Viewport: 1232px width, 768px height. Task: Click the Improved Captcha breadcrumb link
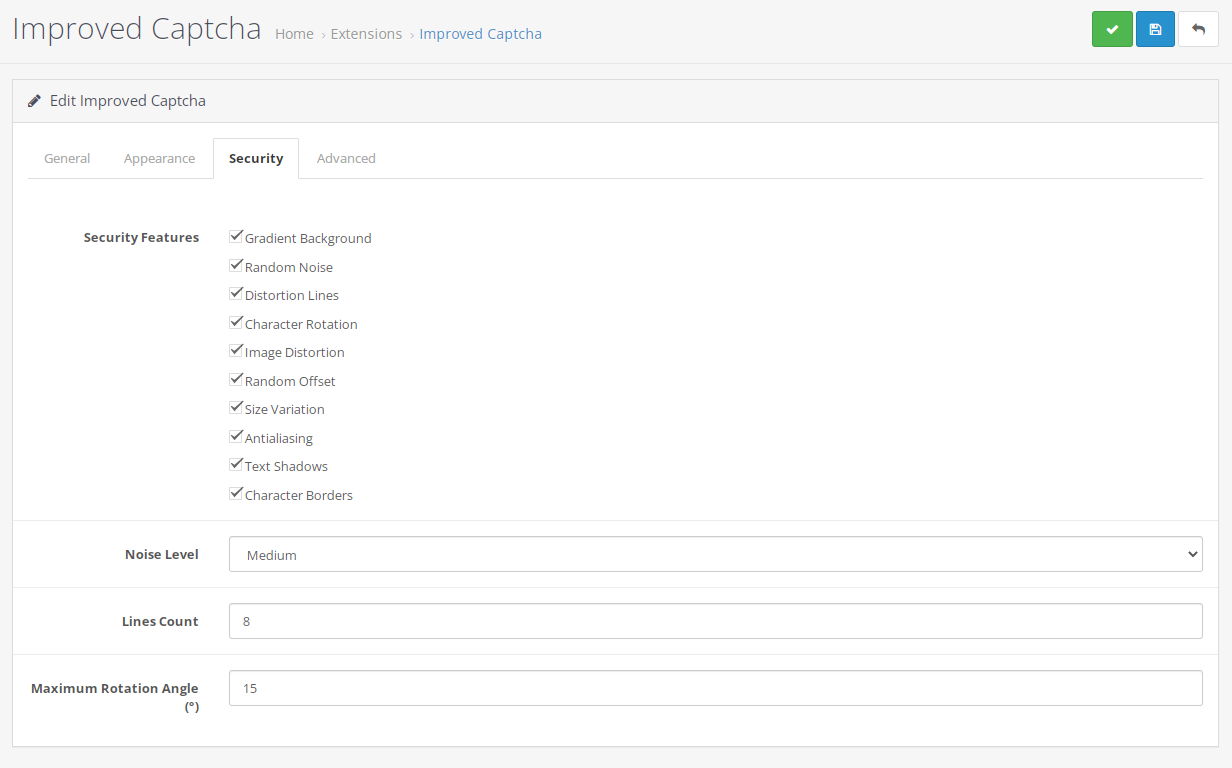[480, 34]
